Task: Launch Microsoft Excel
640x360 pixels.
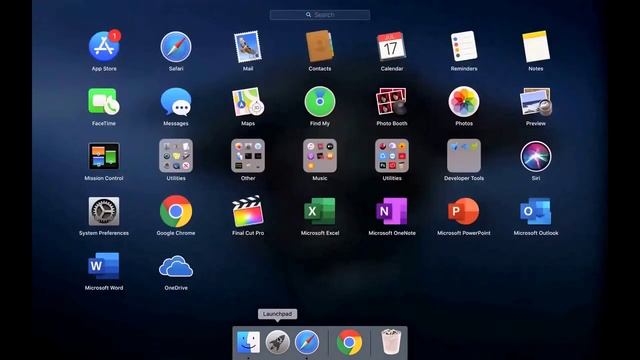Action: (x=320, y=211)
